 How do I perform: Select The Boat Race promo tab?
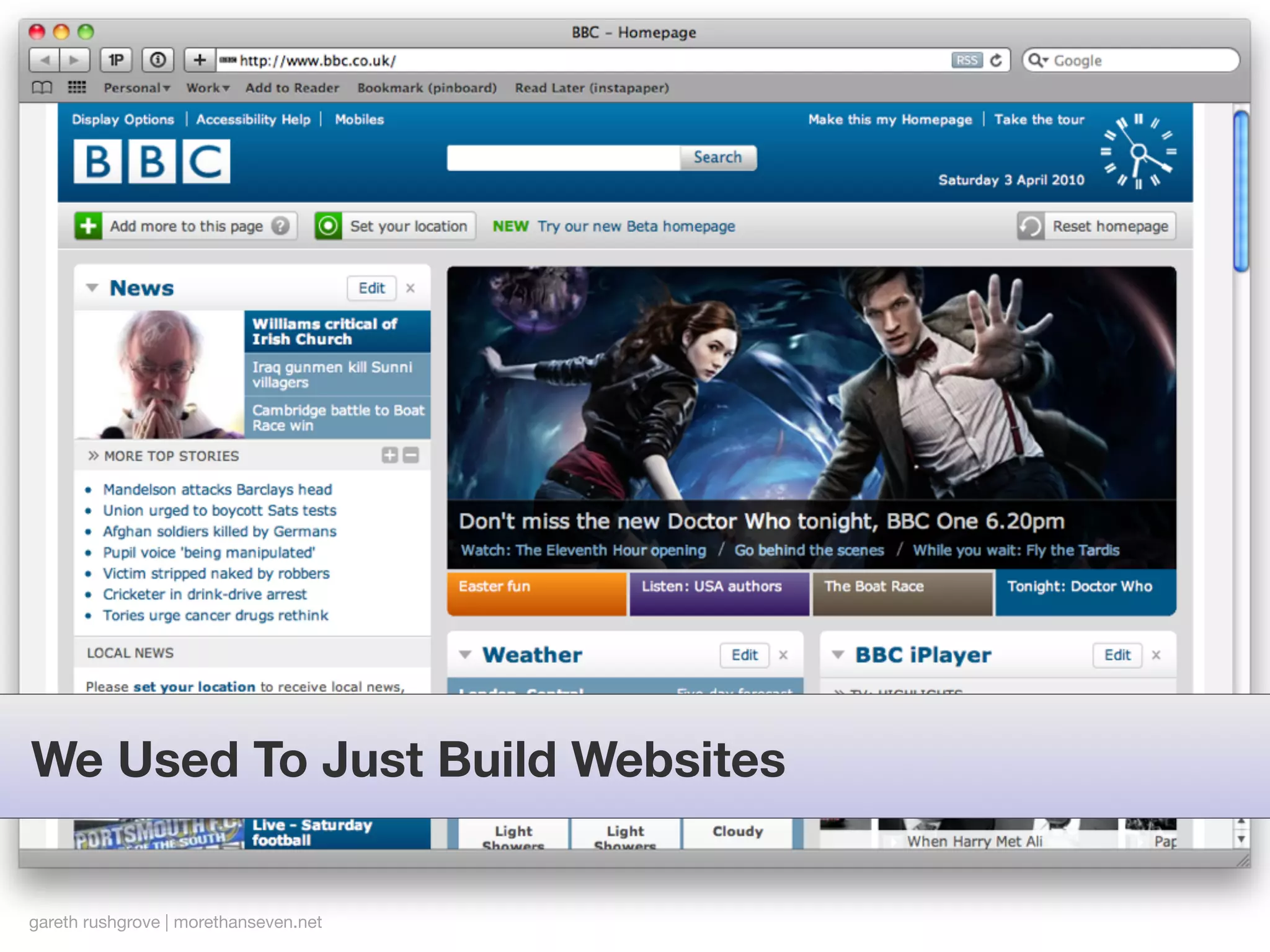pyautogui.click(x=902, y=593)
